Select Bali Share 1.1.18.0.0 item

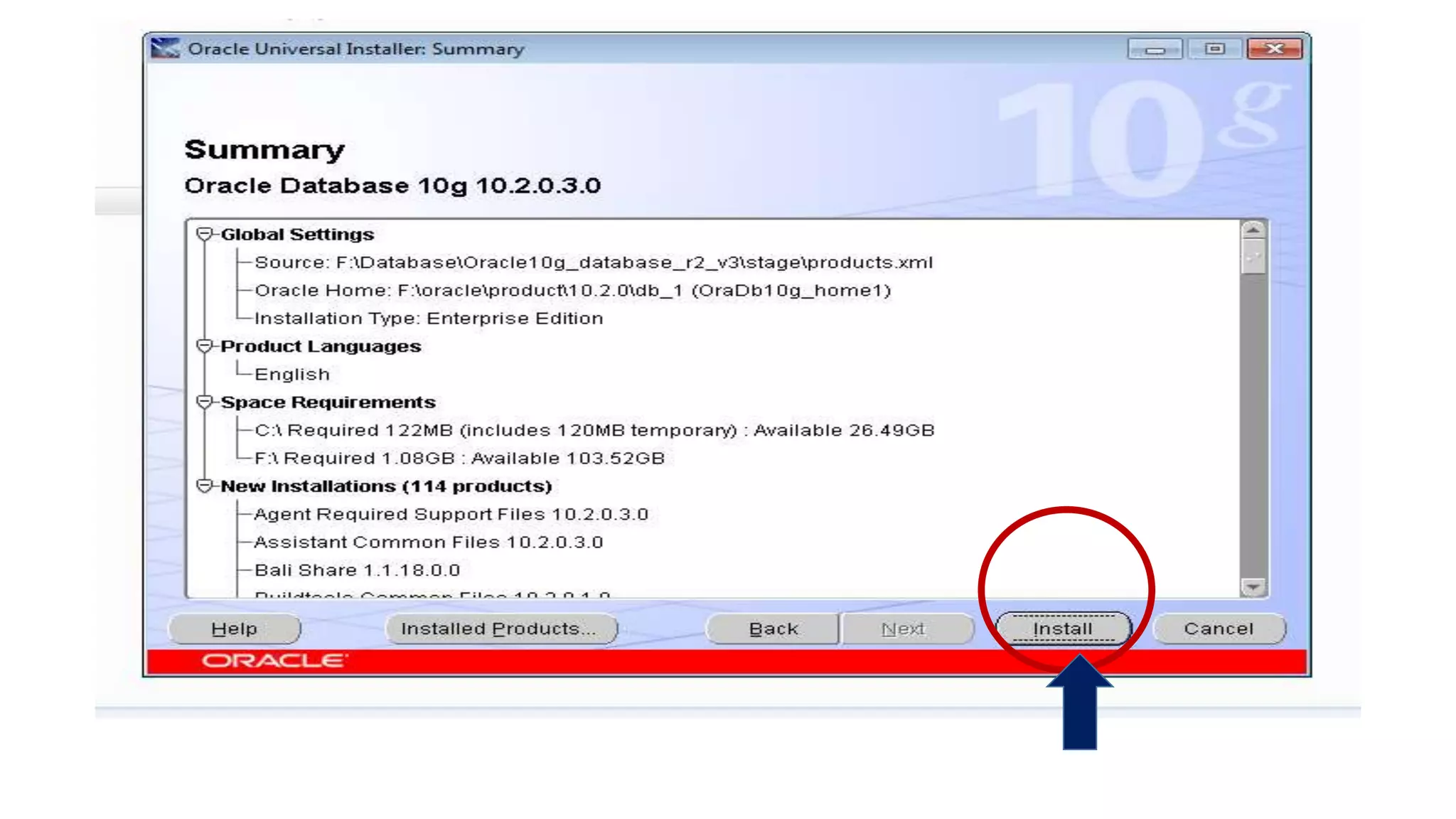(357, 570)
